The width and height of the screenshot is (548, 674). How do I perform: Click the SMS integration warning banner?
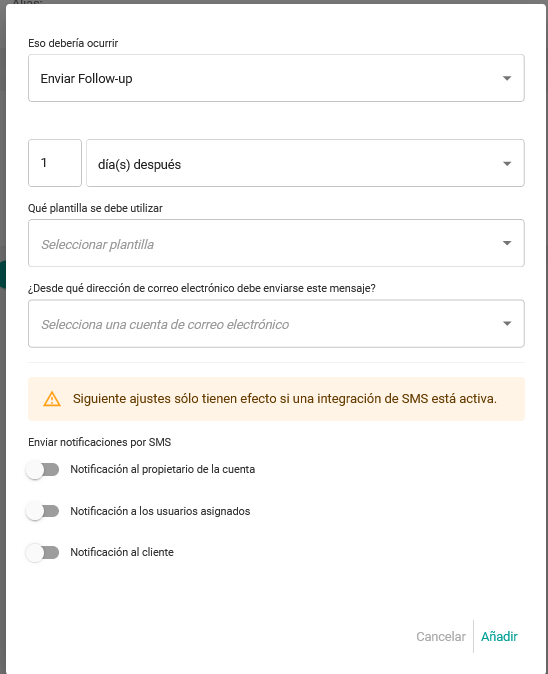coord(276,399)
